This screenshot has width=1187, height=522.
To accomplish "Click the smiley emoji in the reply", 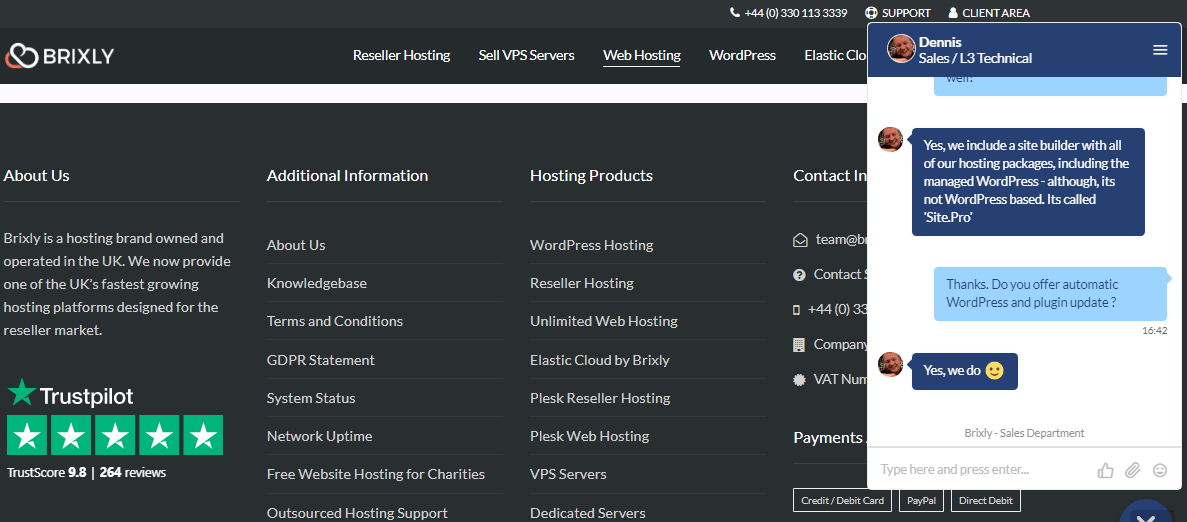I will click(x=995, y=371).
